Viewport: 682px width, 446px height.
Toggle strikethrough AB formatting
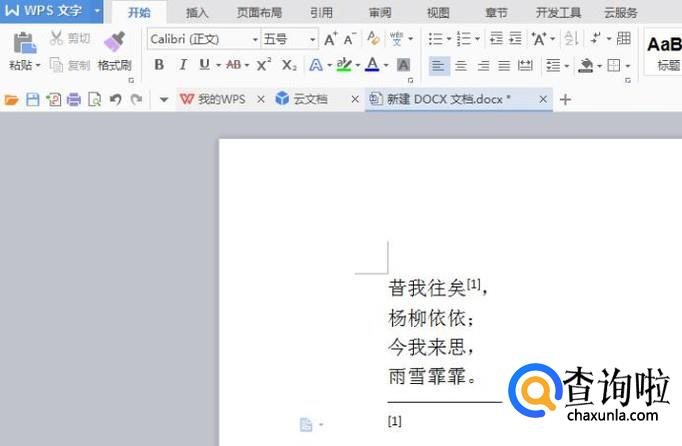pyautogui.click(x=234, y=65)
